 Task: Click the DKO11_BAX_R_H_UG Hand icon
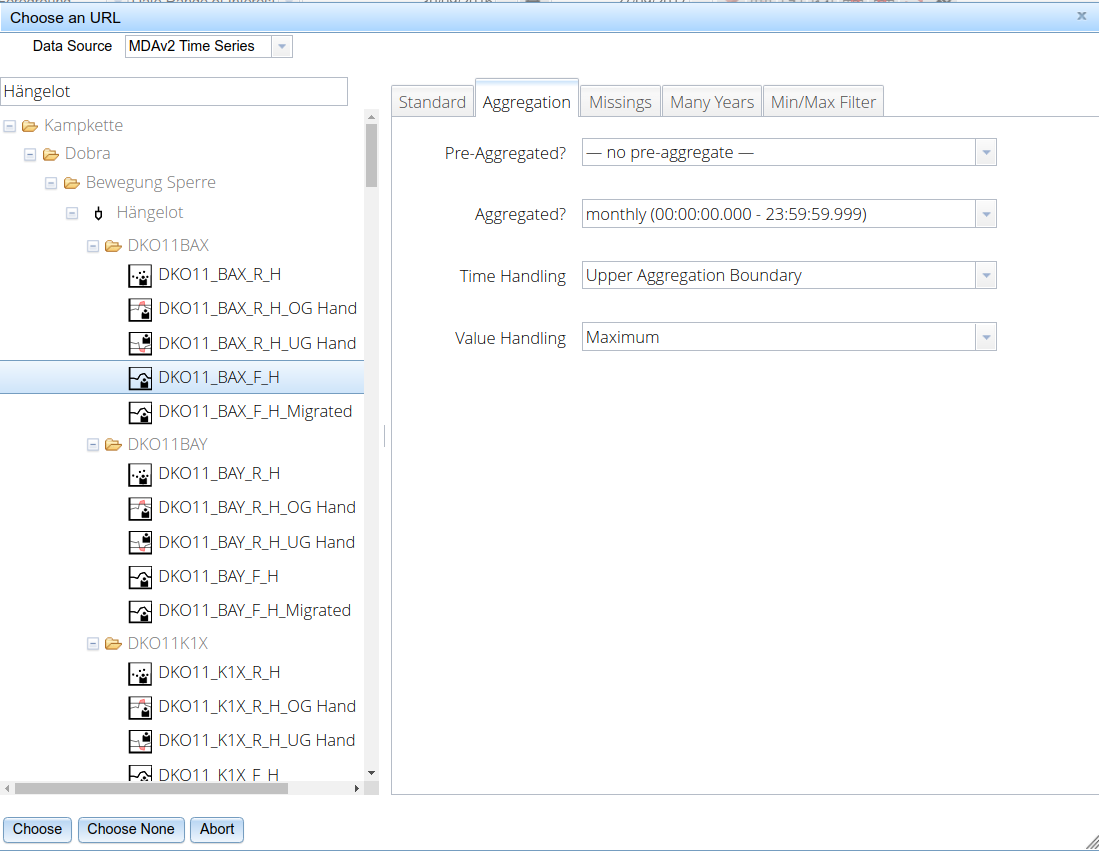141,343
